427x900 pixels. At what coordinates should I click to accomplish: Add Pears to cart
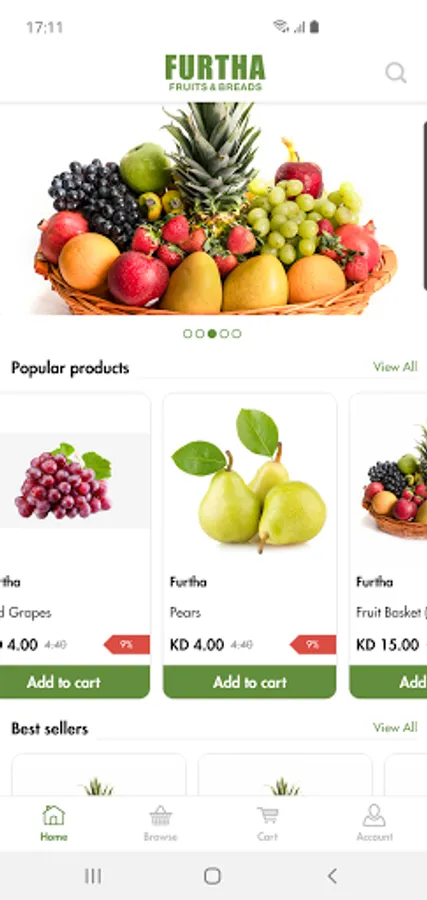tap(250, 682)
